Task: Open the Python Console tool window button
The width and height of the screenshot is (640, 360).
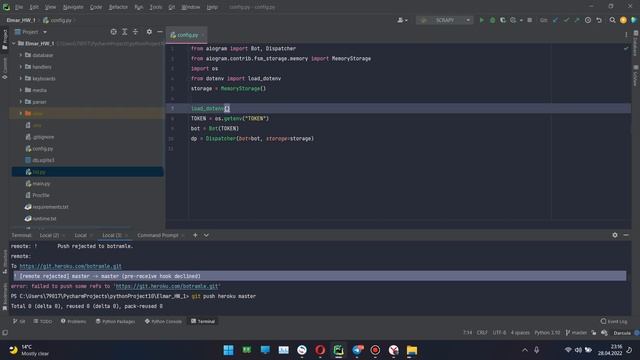Action: (163, 321)
